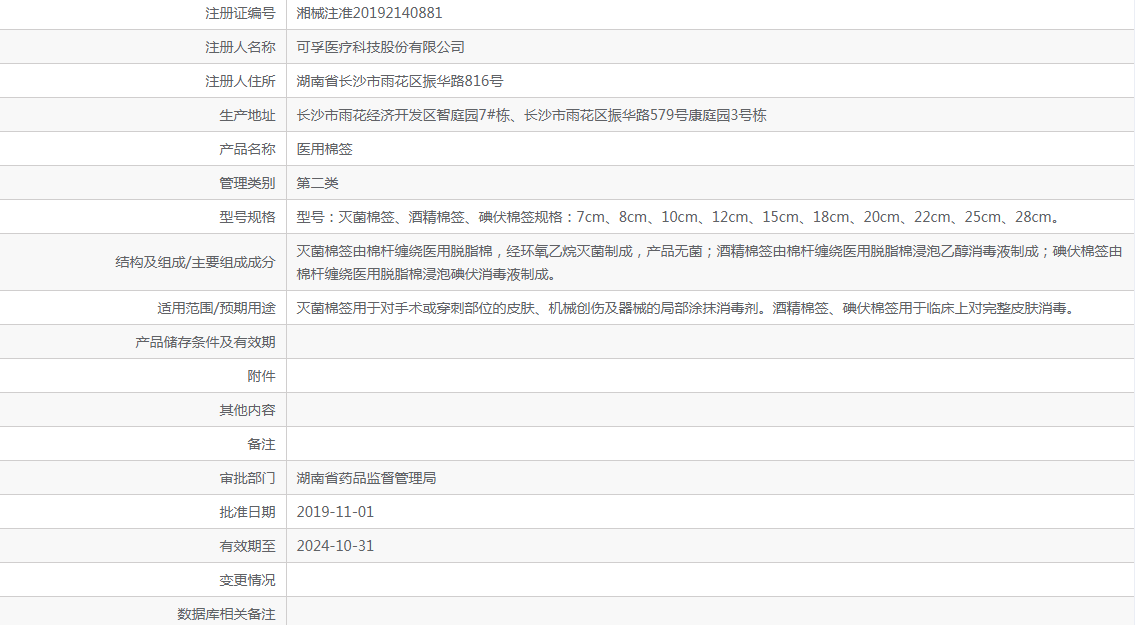Select the approval date 2019-11-01
1135x625 pixels.
point(335,512)
